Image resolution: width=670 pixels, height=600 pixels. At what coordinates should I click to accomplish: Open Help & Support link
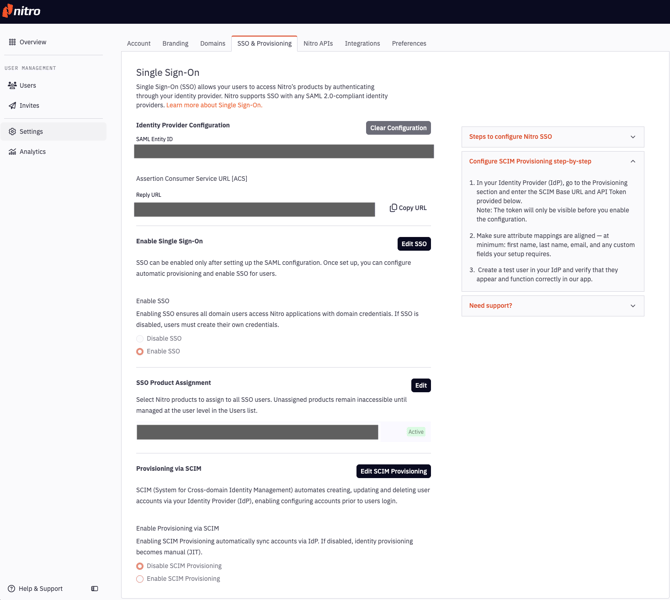pos(41,588)
